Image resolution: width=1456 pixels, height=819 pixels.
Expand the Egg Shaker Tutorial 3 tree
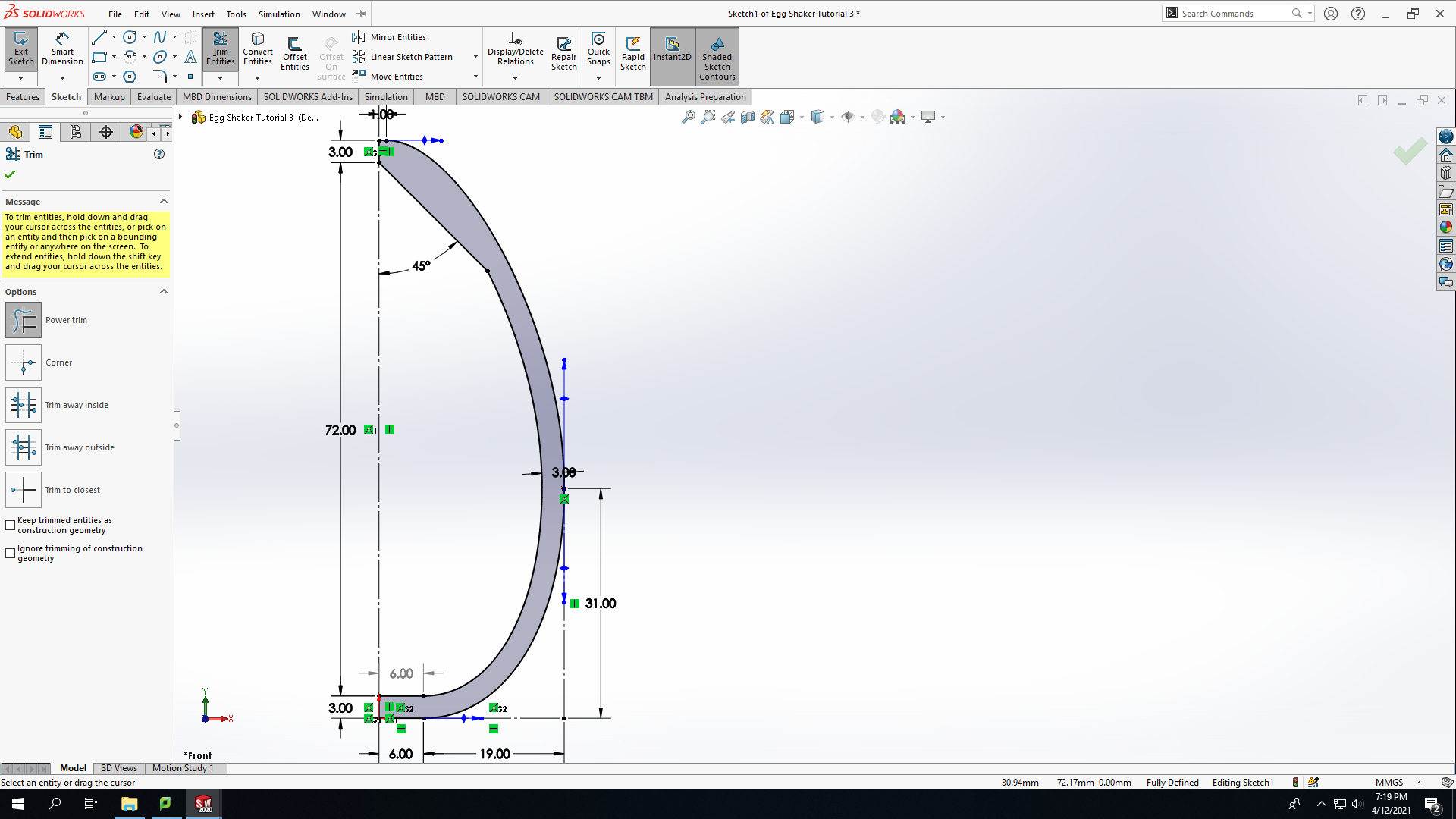point(180,117)
